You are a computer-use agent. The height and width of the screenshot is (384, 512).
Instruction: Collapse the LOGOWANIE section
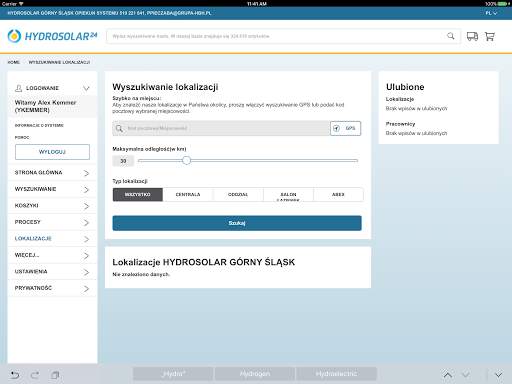click(86, 88)
